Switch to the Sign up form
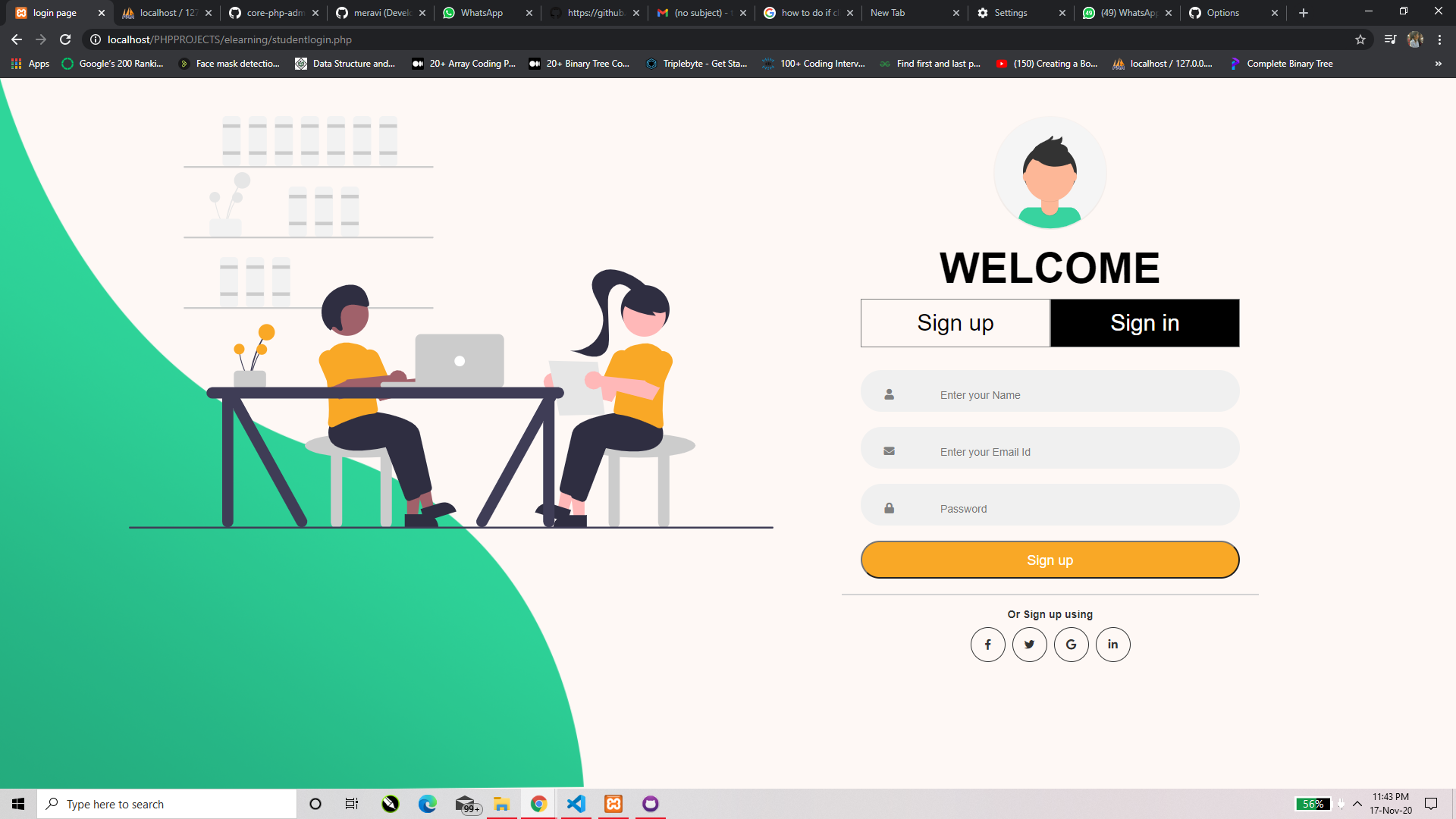The width and height of the screenshot is (1456, 819). [955, 323]
